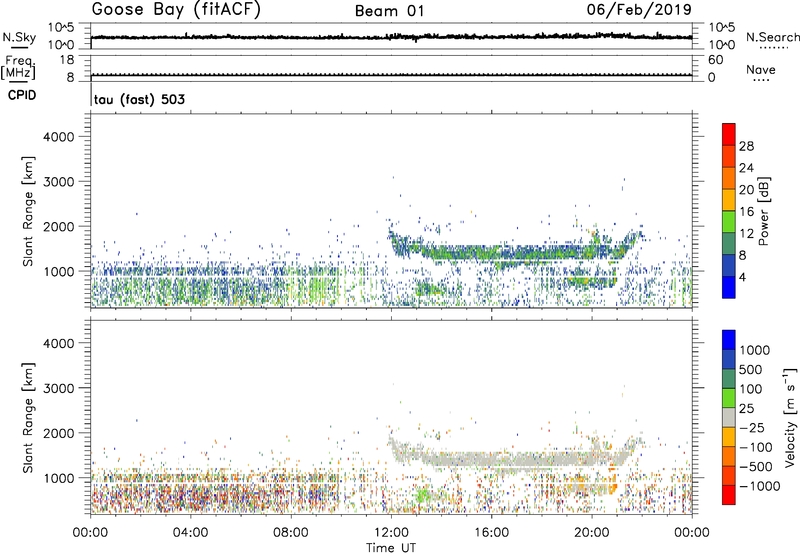Screen dimensions: 800x554
Task: Click the 'Time UT' axis title
Action: pyautogui.click(x=391, y=548)
